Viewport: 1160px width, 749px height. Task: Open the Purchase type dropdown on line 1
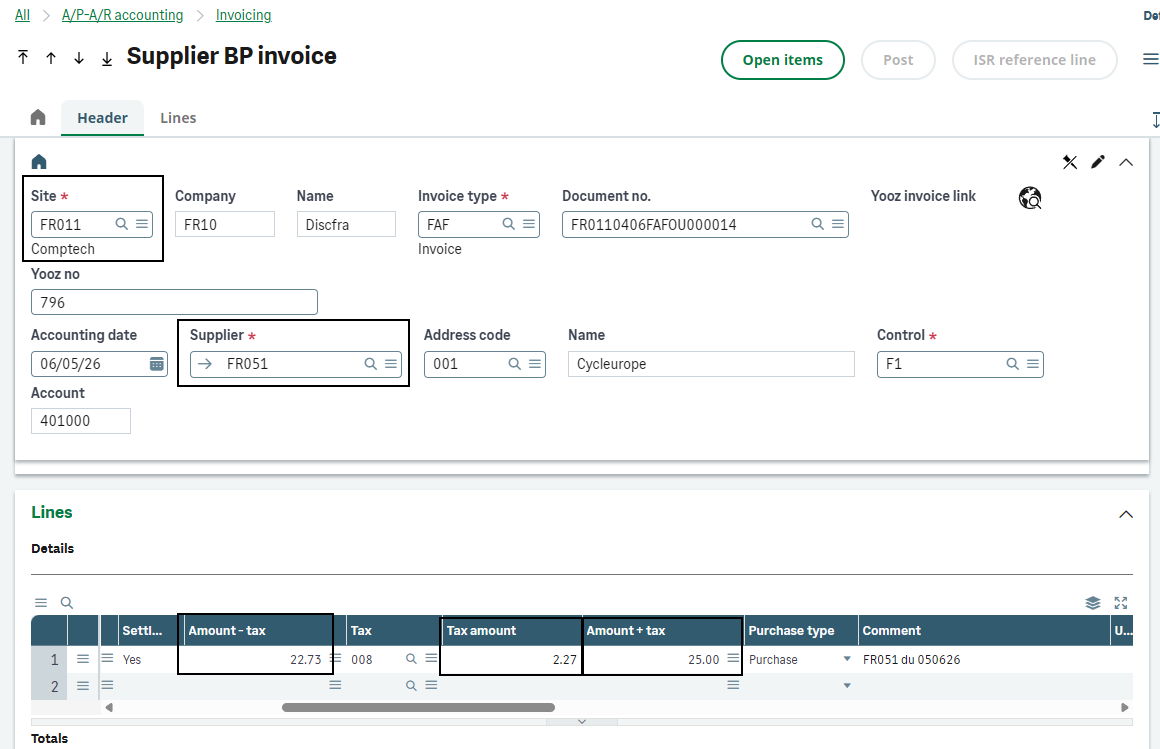(847, 659)
